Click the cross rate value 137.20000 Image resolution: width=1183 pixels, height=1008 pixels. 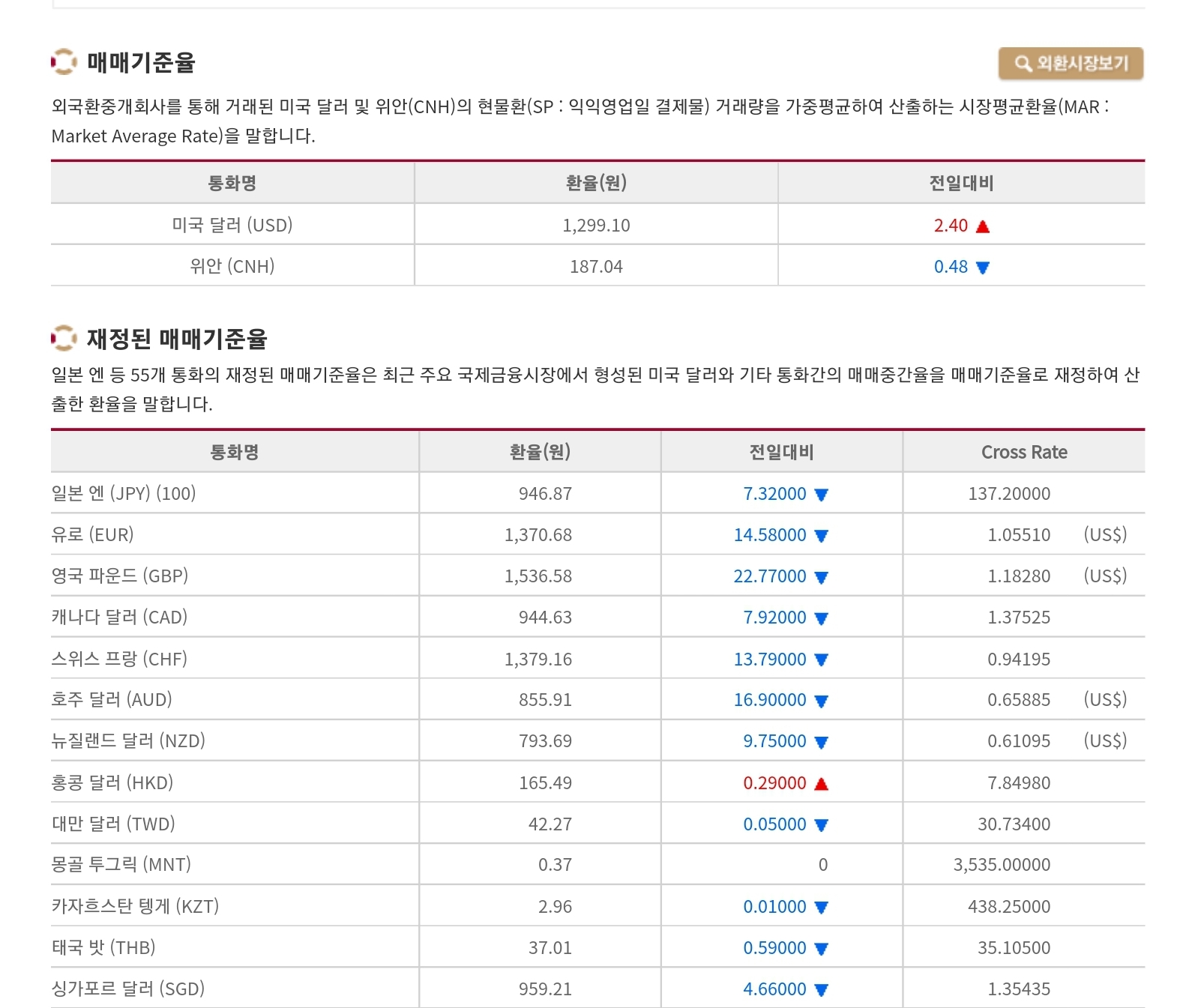[1009, 494]
